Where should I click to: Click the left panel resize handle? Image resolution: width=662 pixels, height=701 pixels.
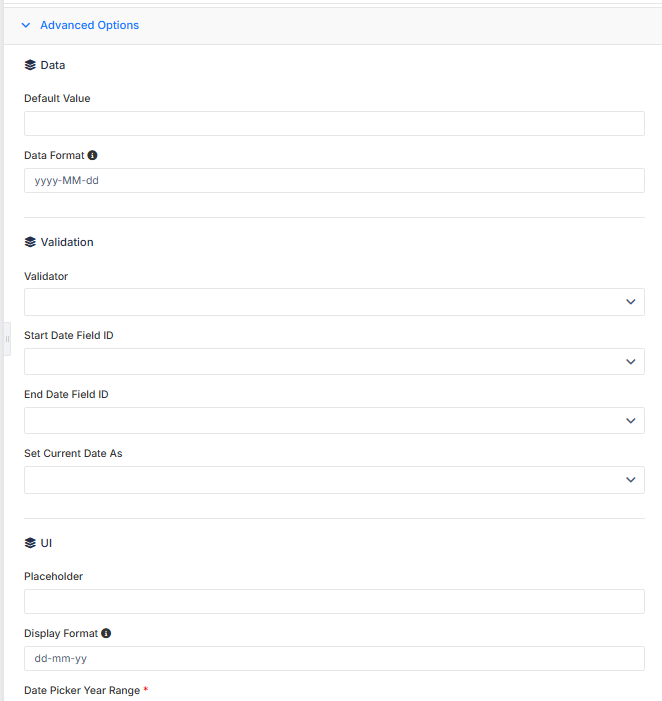click(x=7, y=339)
